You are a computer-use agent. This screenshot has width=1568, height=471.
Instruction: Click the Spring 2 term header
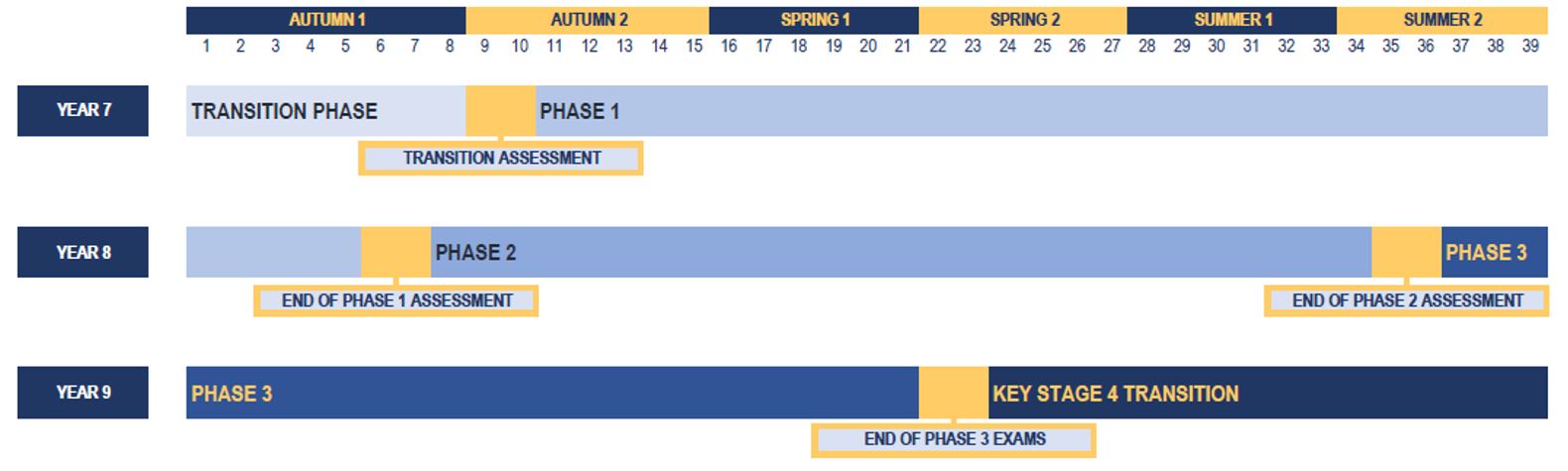pos(1023,20)
